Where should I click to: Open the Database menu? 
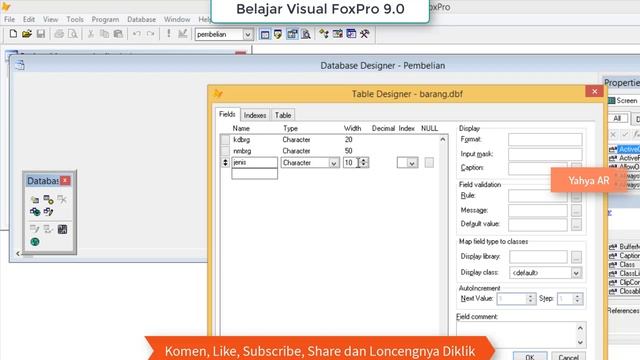tap(141, 19)
